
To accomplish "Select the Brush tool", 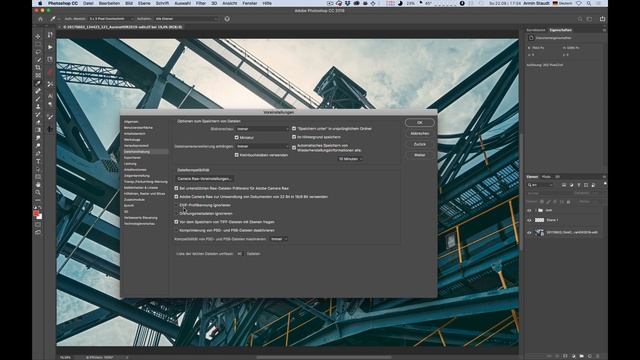I will coord(38,99).
